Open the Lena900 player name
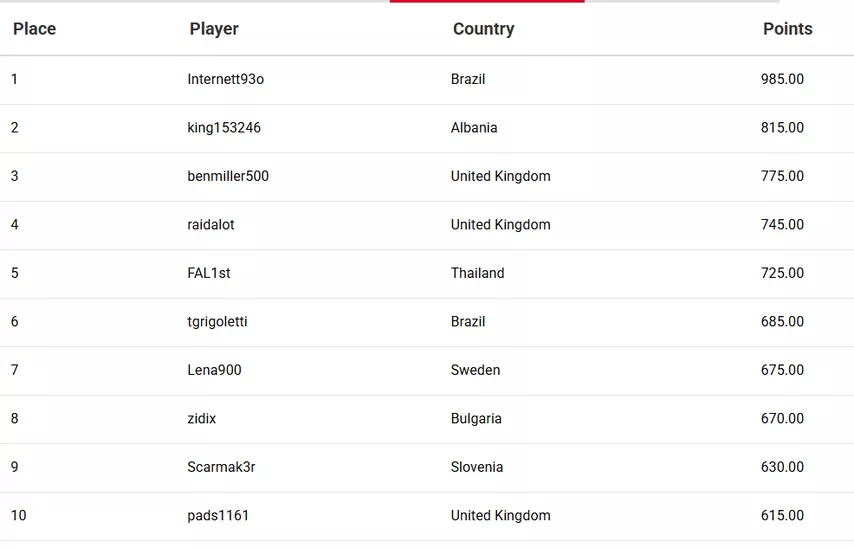 pos(214,370)
